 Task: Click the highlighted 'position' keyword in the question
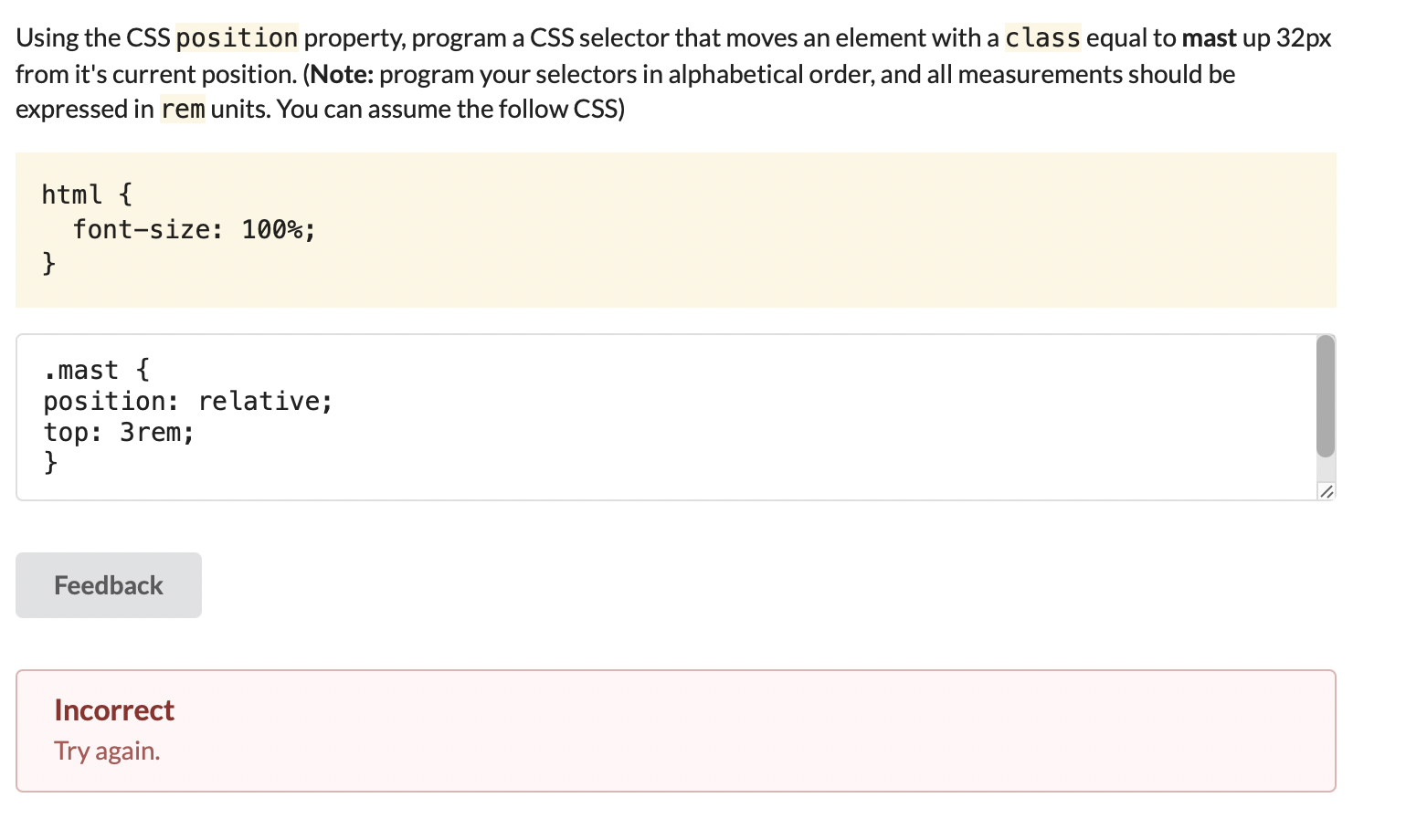pos(237,37)
